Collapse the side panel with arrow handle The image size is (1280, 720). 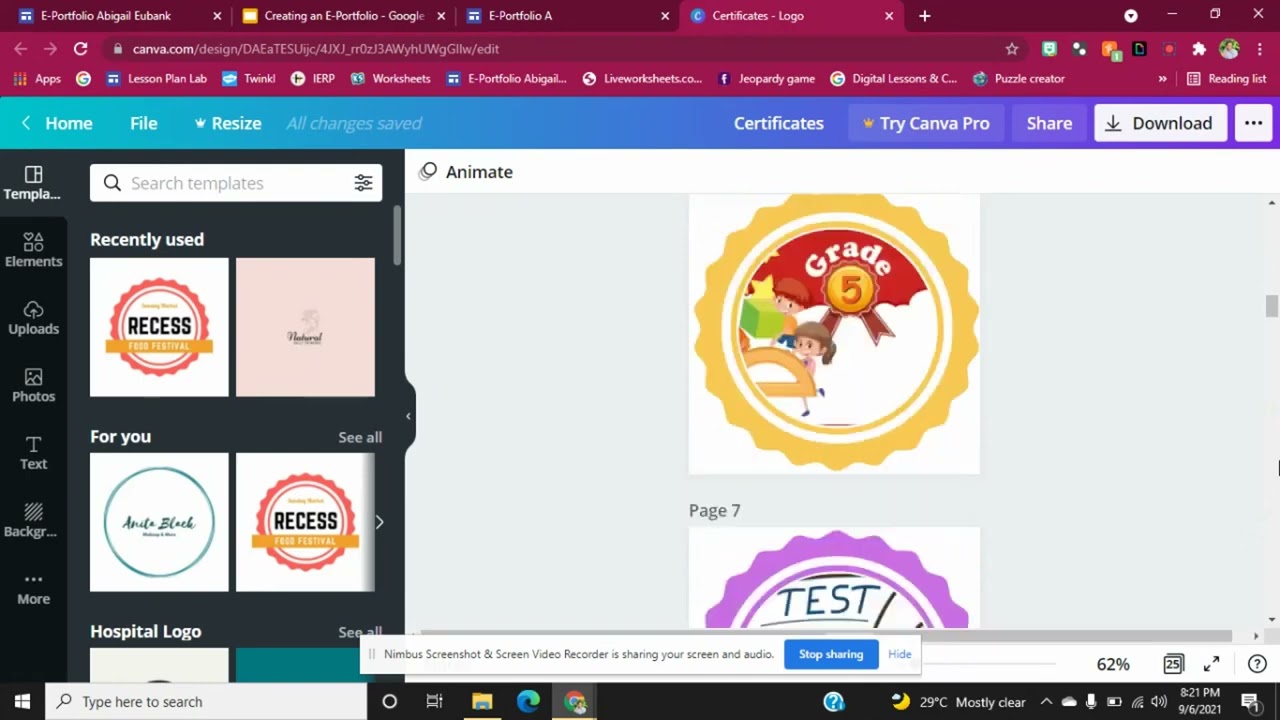coord(408,416)
